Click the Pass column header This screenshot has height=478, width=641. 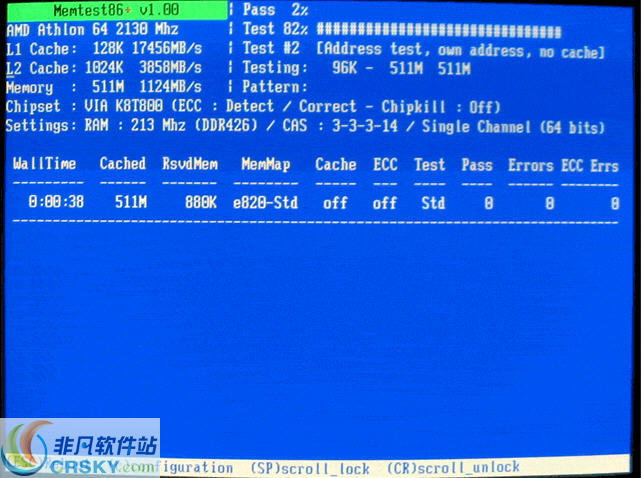tap(477, 166)
